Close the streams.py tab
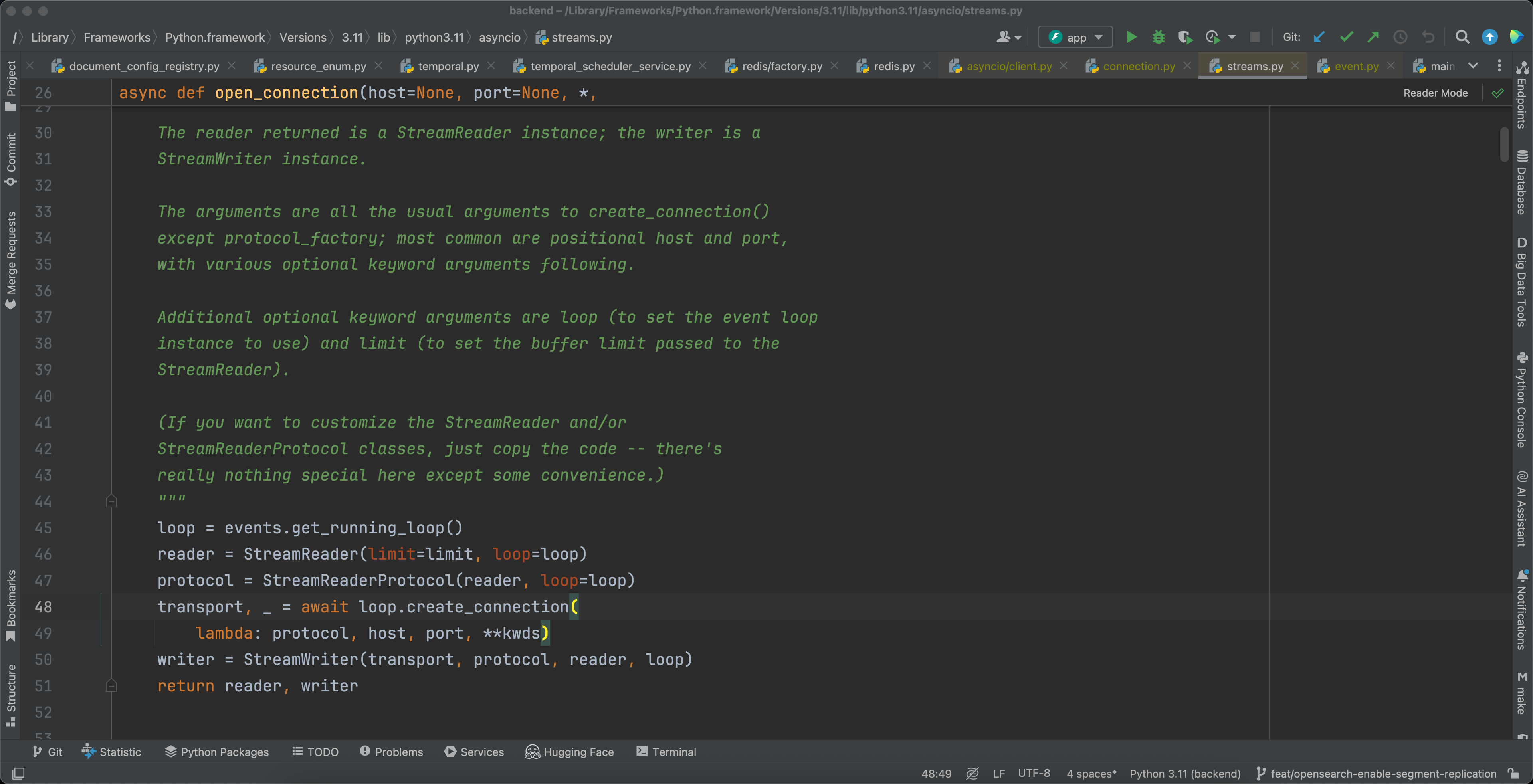The width and height of the screenshot is (1533, 784). pos(1295,66)
